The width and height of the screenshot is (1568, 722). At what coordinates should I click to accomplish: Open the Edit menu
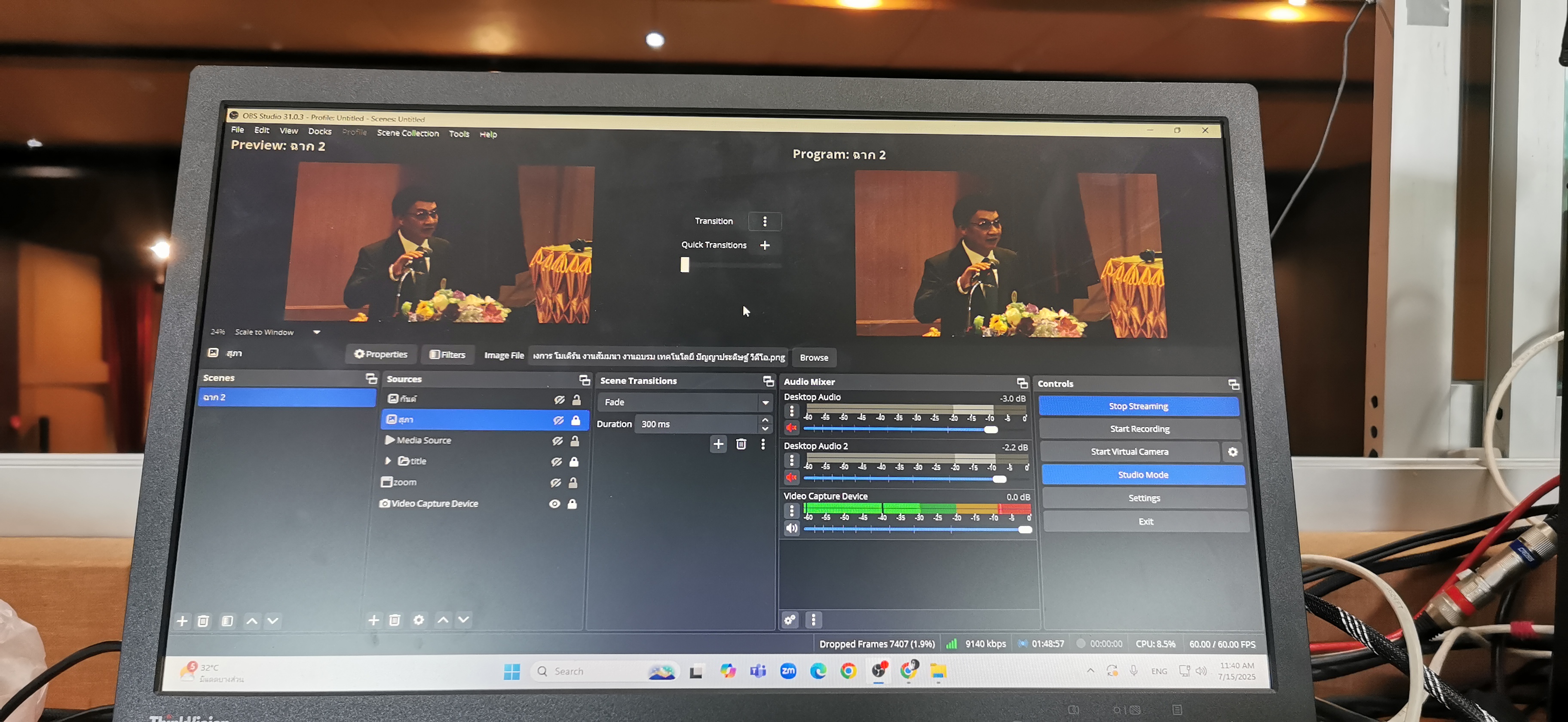click(262, 130)
